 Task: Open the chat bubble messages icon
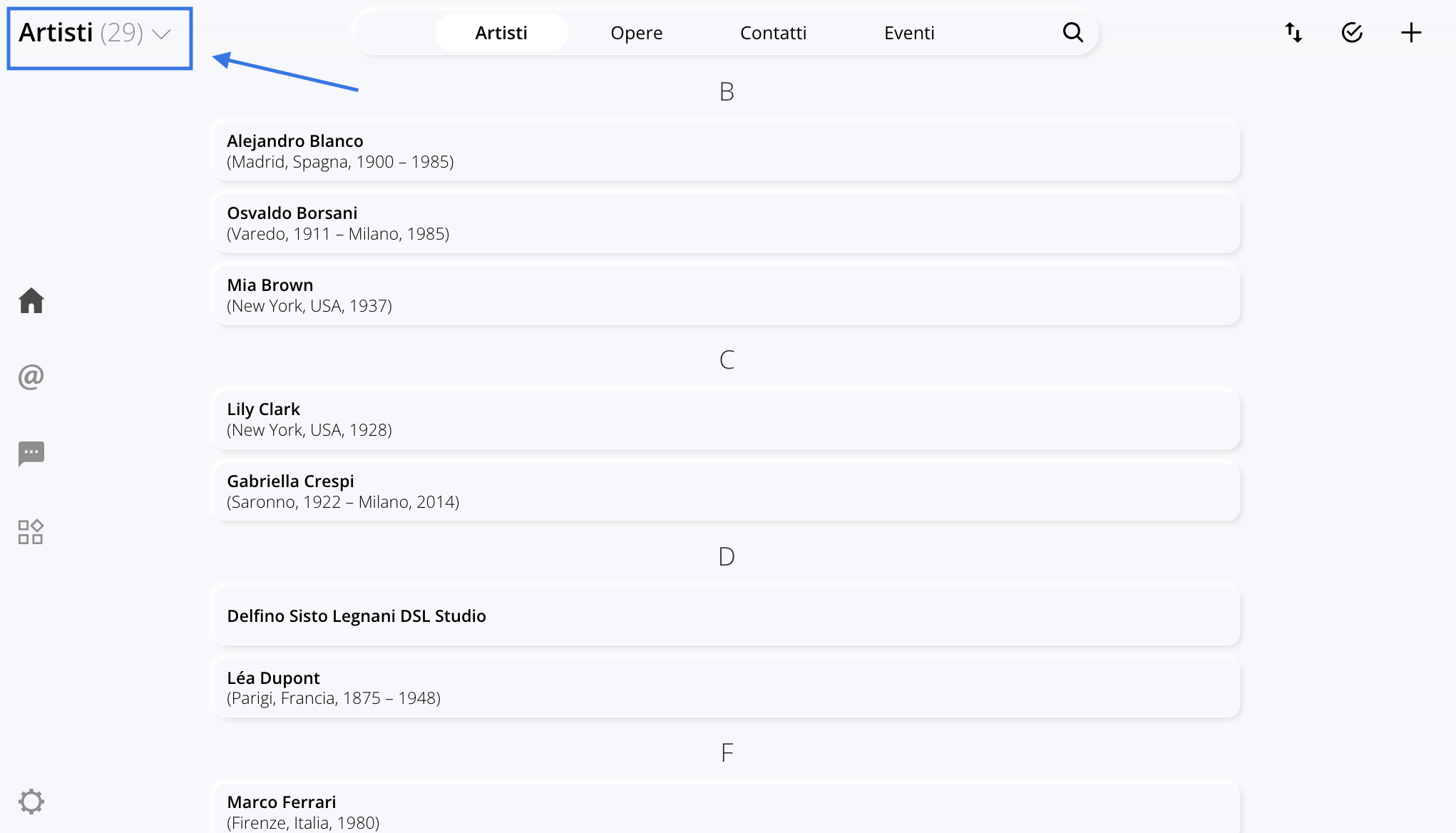31,454
